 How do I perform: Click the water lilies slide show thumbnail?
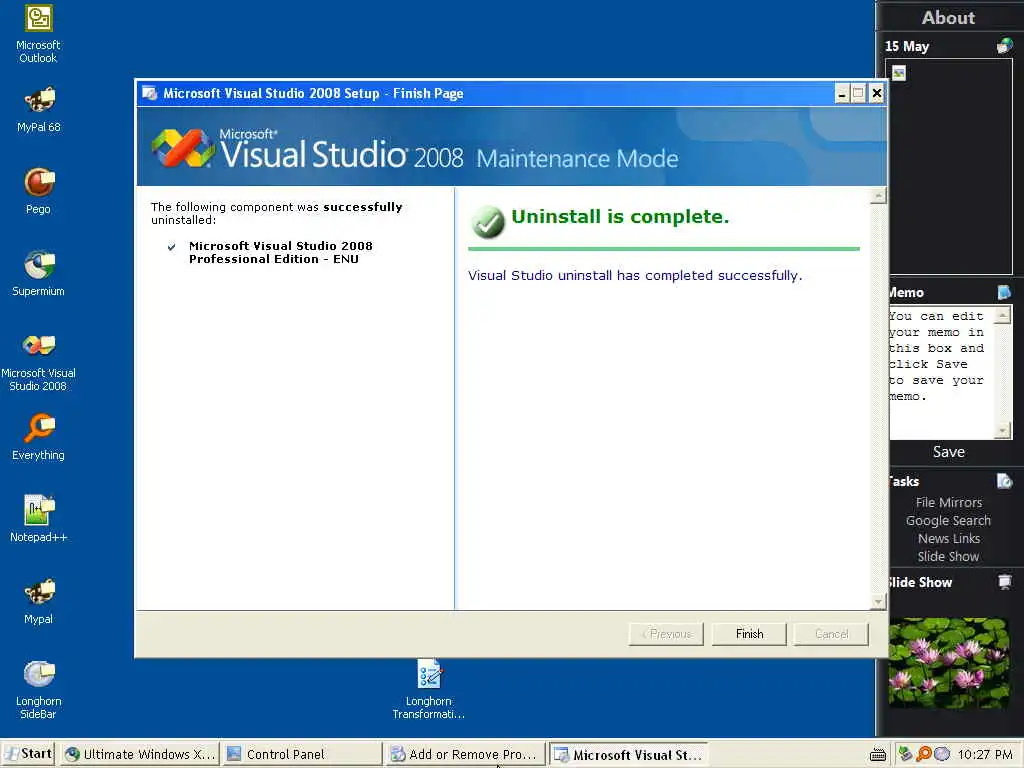point(948,663)
